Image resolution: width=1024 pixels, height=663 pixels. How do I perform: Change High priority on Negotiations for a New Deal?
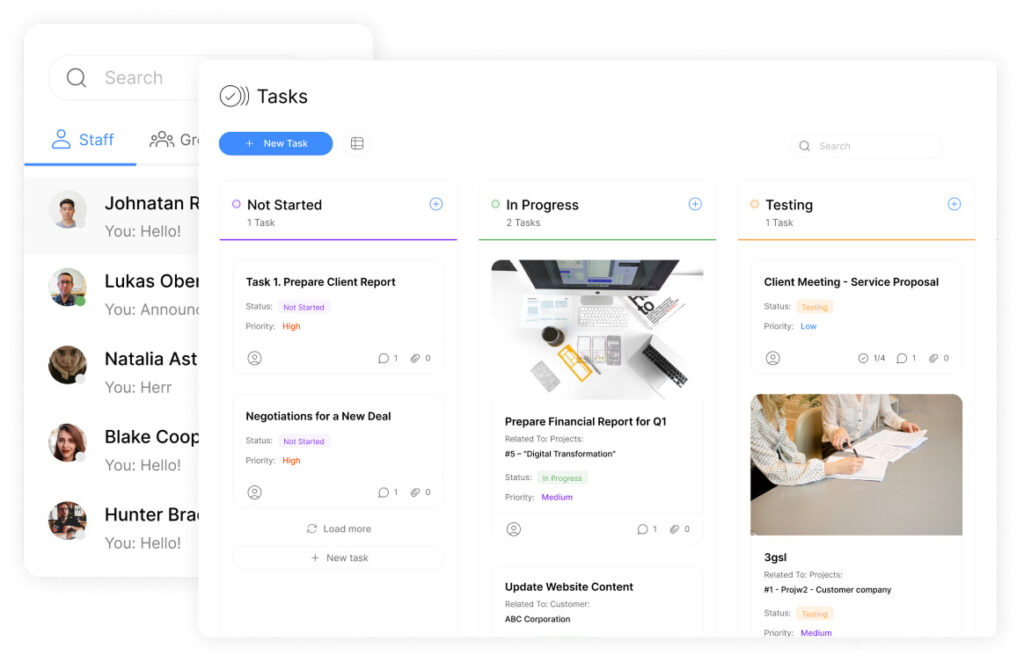tap(291, 461)
